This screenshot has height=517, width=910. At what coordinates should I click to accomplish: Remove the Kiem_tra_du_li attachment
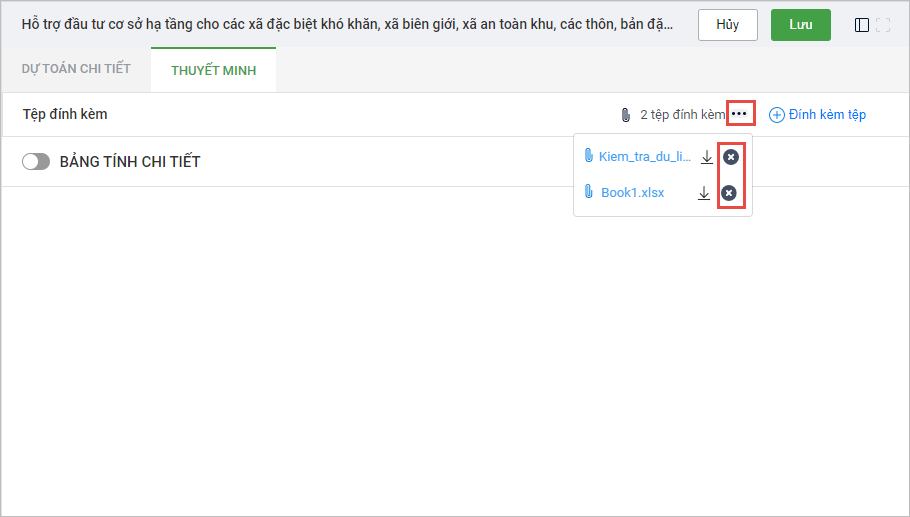coord(731,157)
